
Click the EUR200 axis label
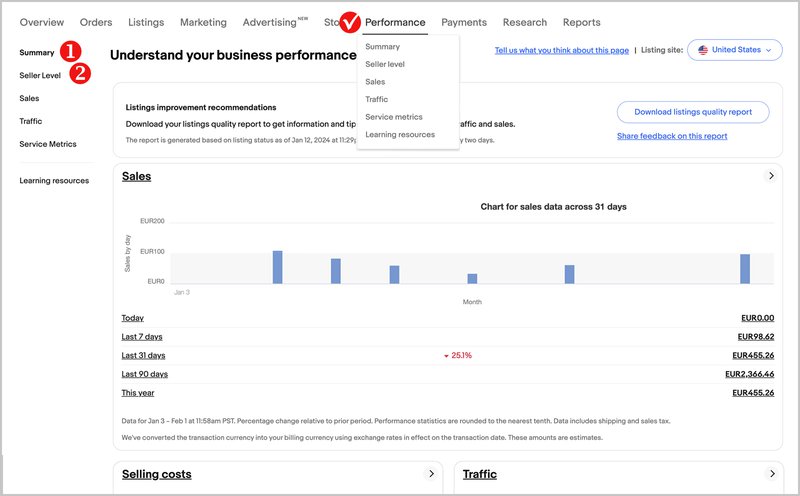point(152,221)
